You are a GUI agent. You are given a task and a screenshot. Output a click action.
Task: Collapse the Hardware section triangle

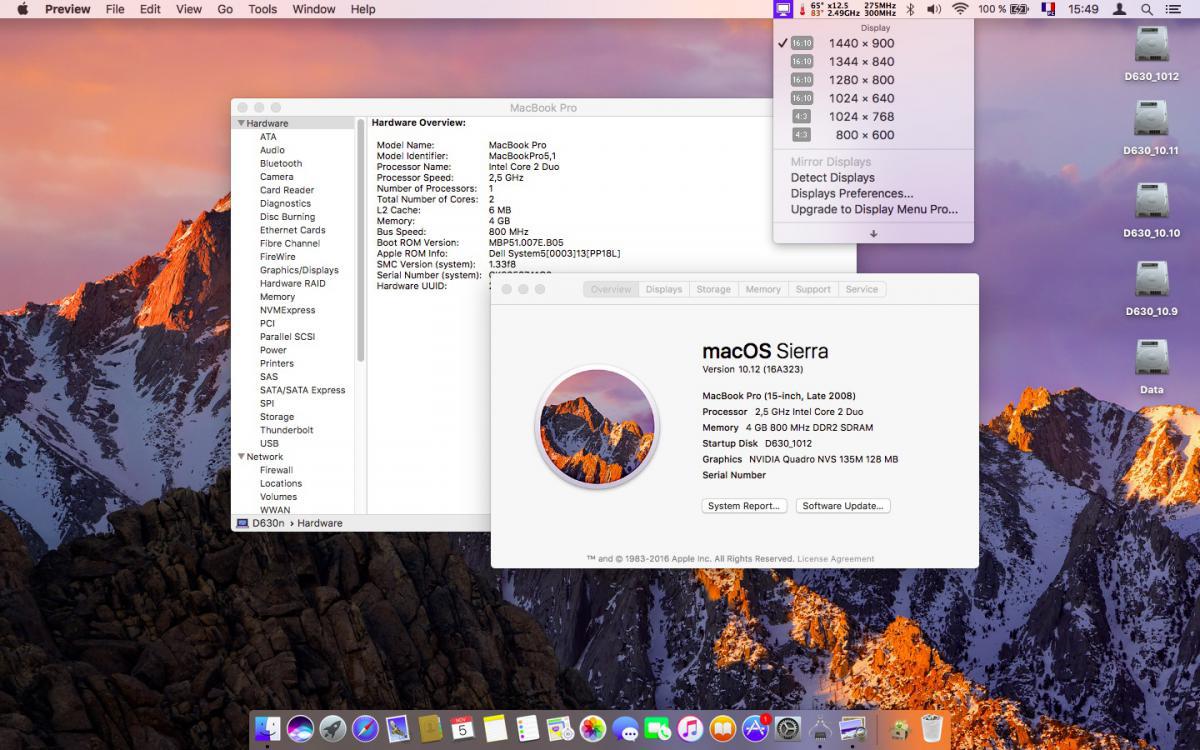click(x=241, y=123)
